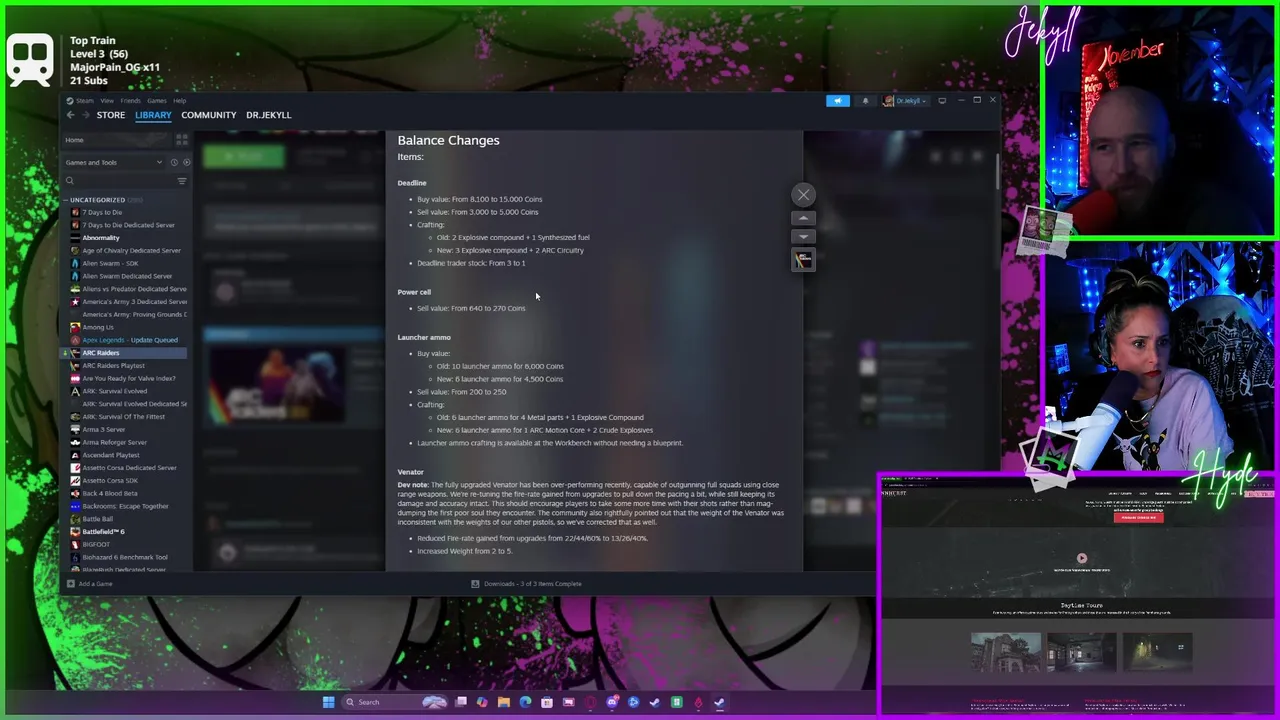Select Assetto Corsa SDK
The height and width of the screenshot is (720, 1280).
pos(111,480)
